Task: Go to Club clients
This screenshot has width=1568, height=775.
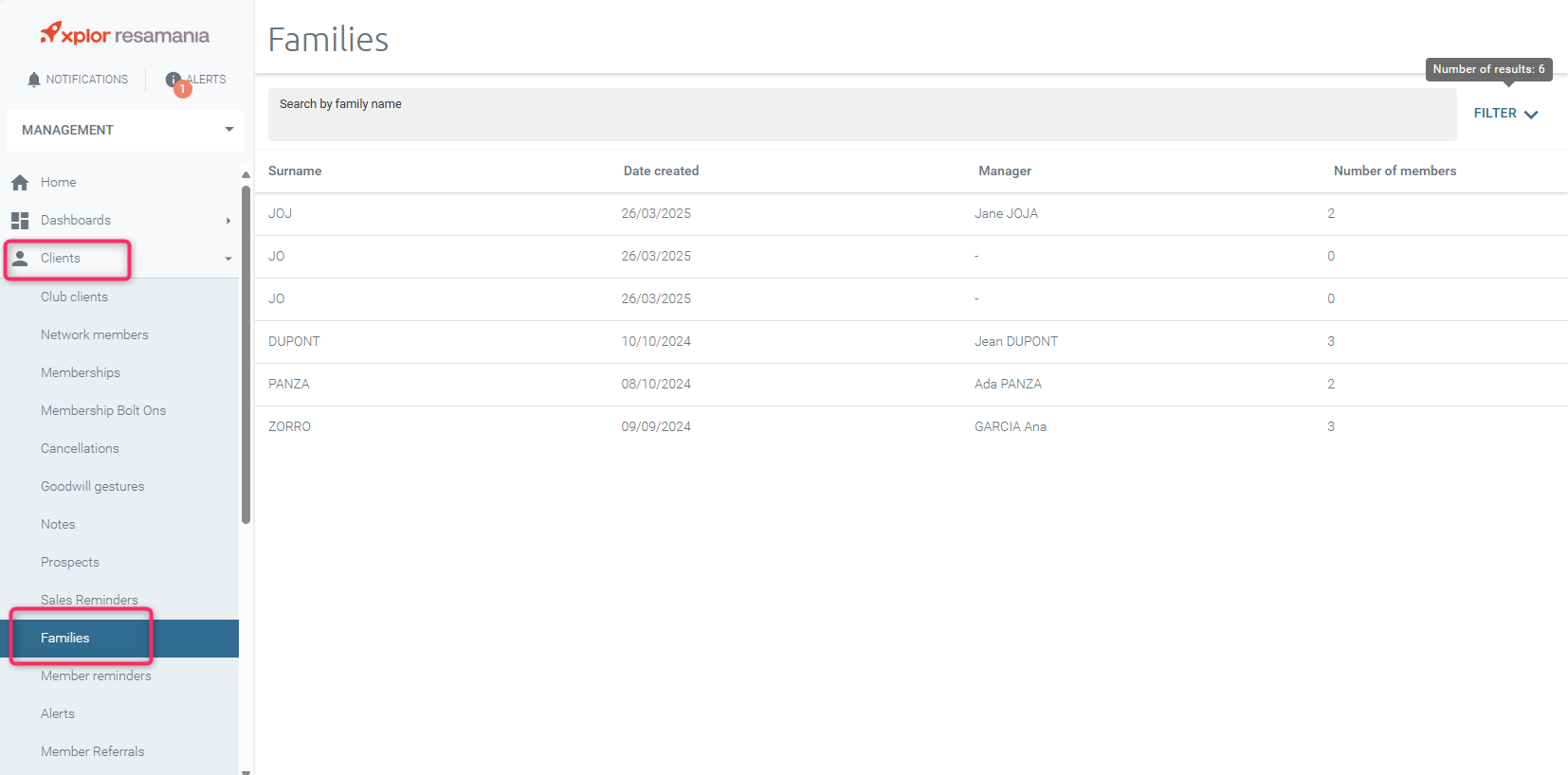Action: click(74, 297)
